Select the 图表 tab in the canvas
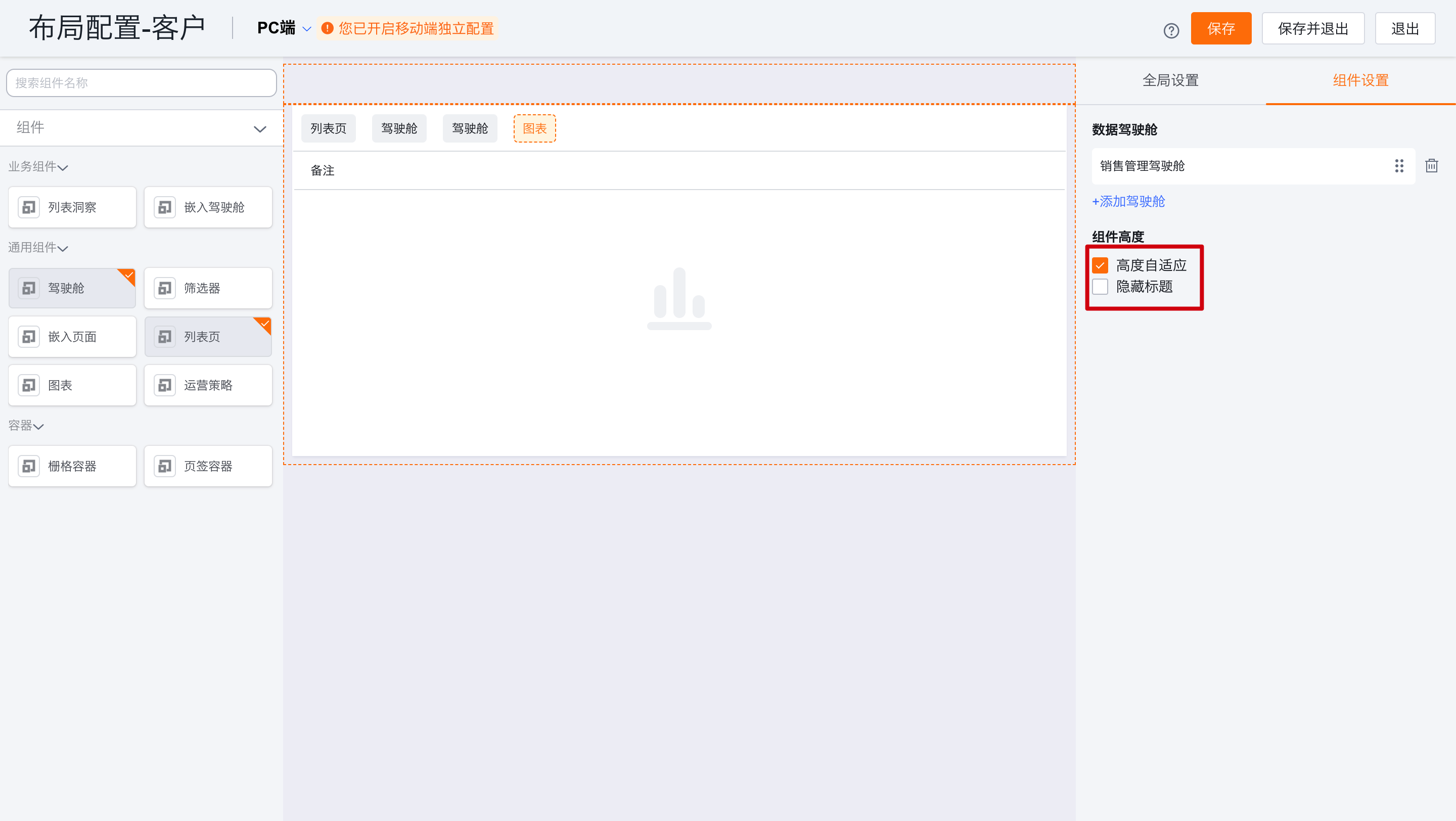The height and width of the screenshot is (821, 1456). (x=535, y=128)
